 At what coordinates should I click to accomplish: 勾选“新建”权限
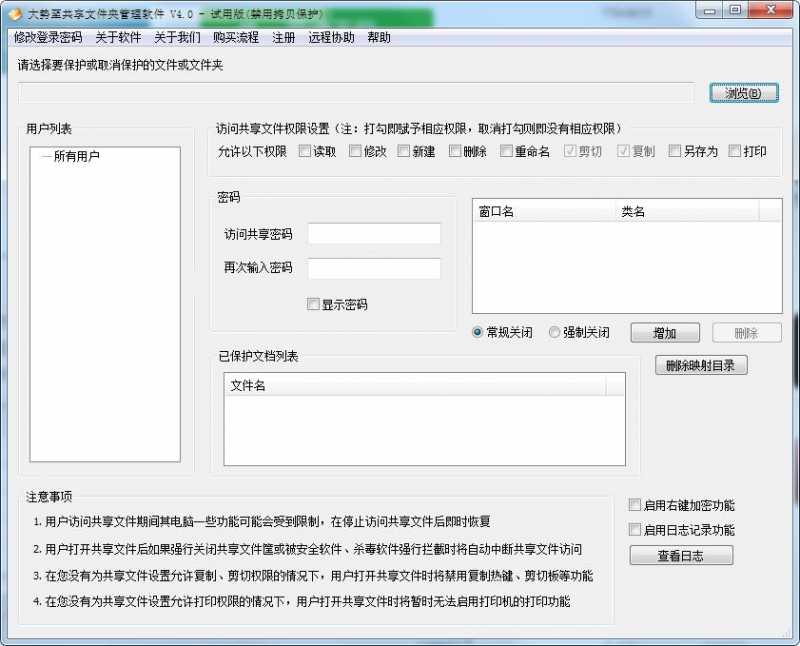405,151
